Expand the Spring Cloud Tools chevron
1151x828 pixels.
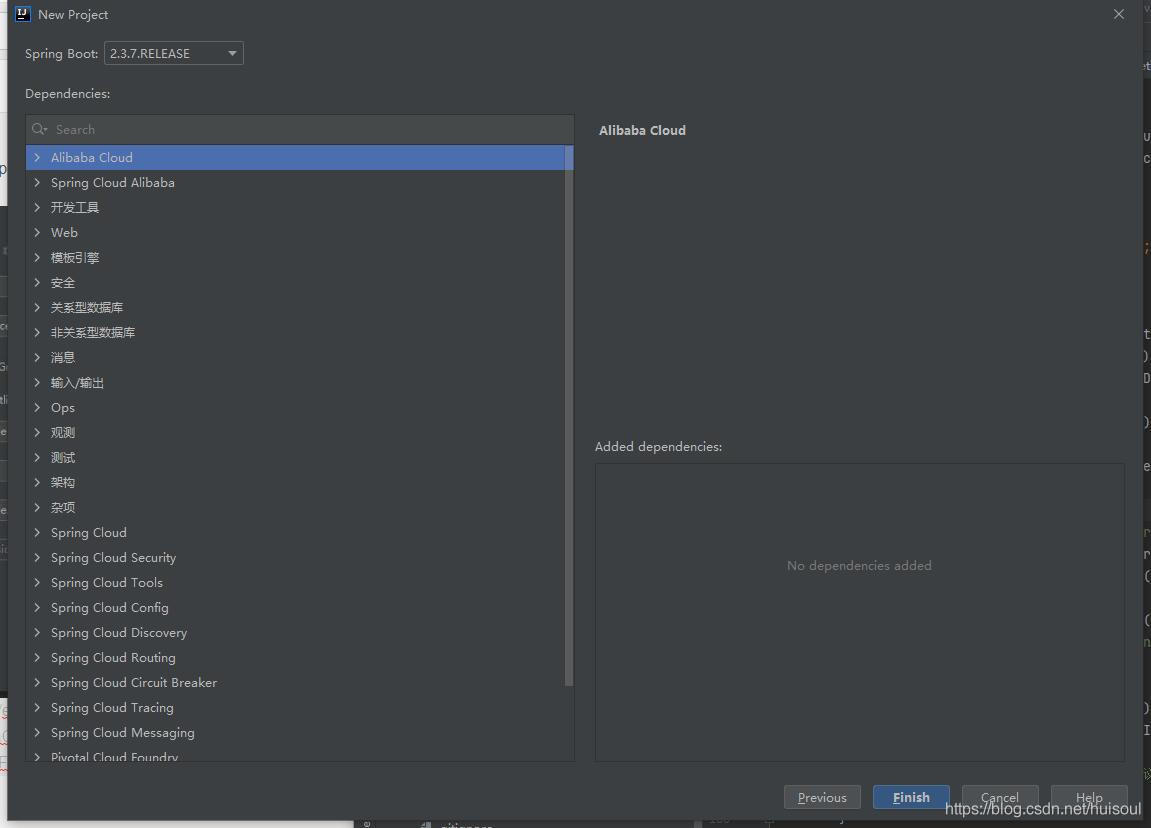click(37, 583)
